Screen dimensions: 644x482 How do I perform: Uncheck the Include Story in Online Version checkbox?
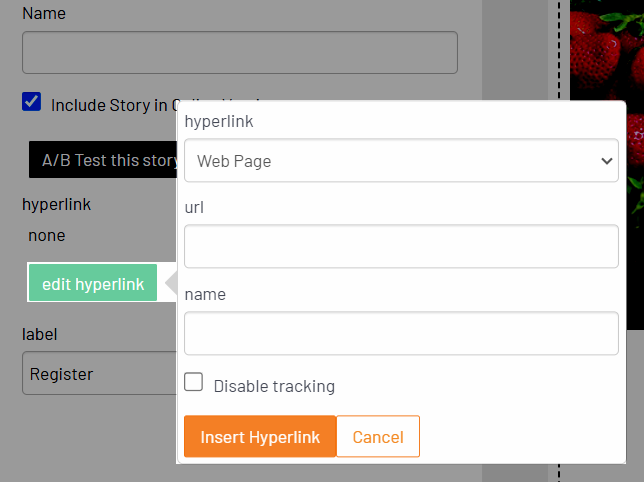32,102
